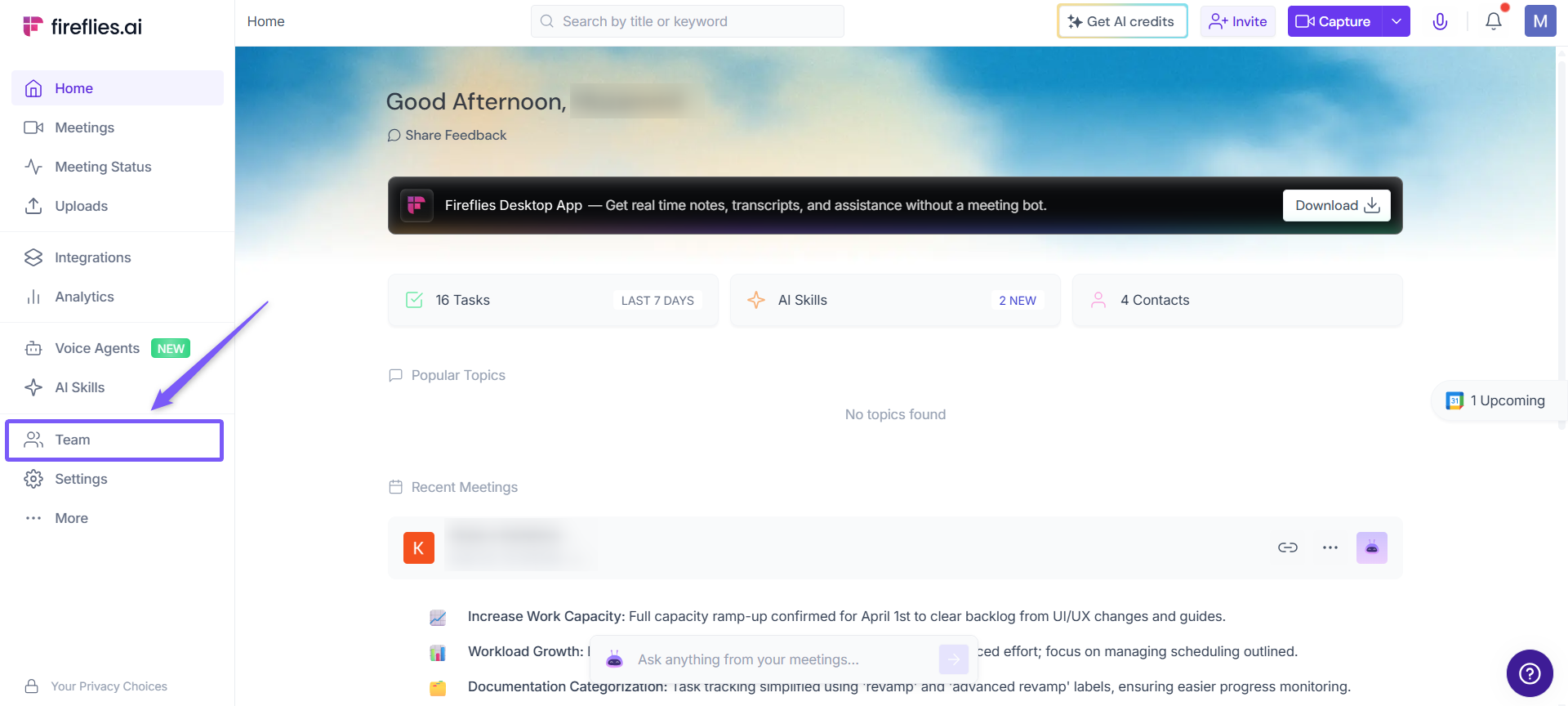Open Meetings in the sidebar
1568x706 pixels.
[x=118, y=127]
